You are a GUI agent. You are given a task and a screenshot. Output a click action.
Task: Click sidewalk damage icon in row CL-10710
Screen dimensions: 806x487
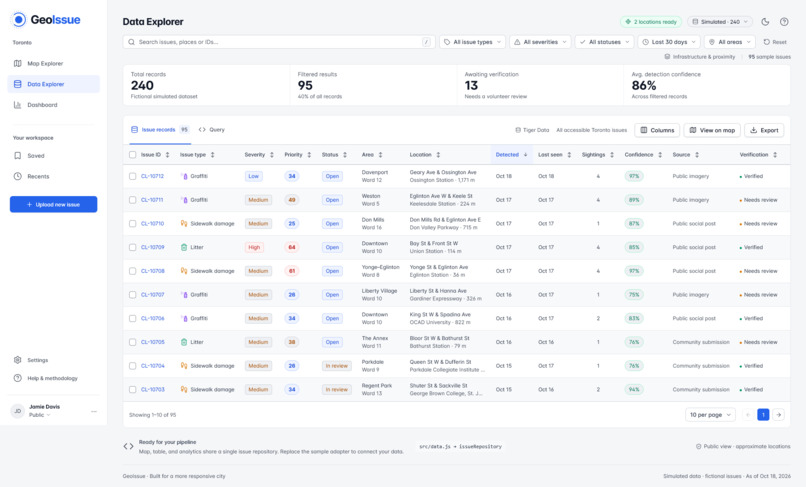click(184, 223)
